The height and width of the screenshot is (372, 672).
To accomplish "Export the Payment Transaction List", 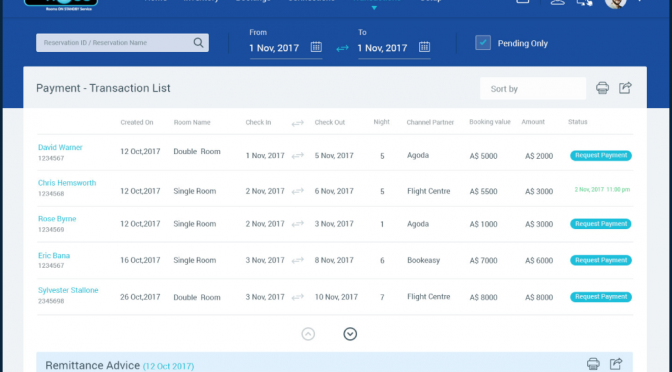I will pyautogui.click(x=625, y=88).
